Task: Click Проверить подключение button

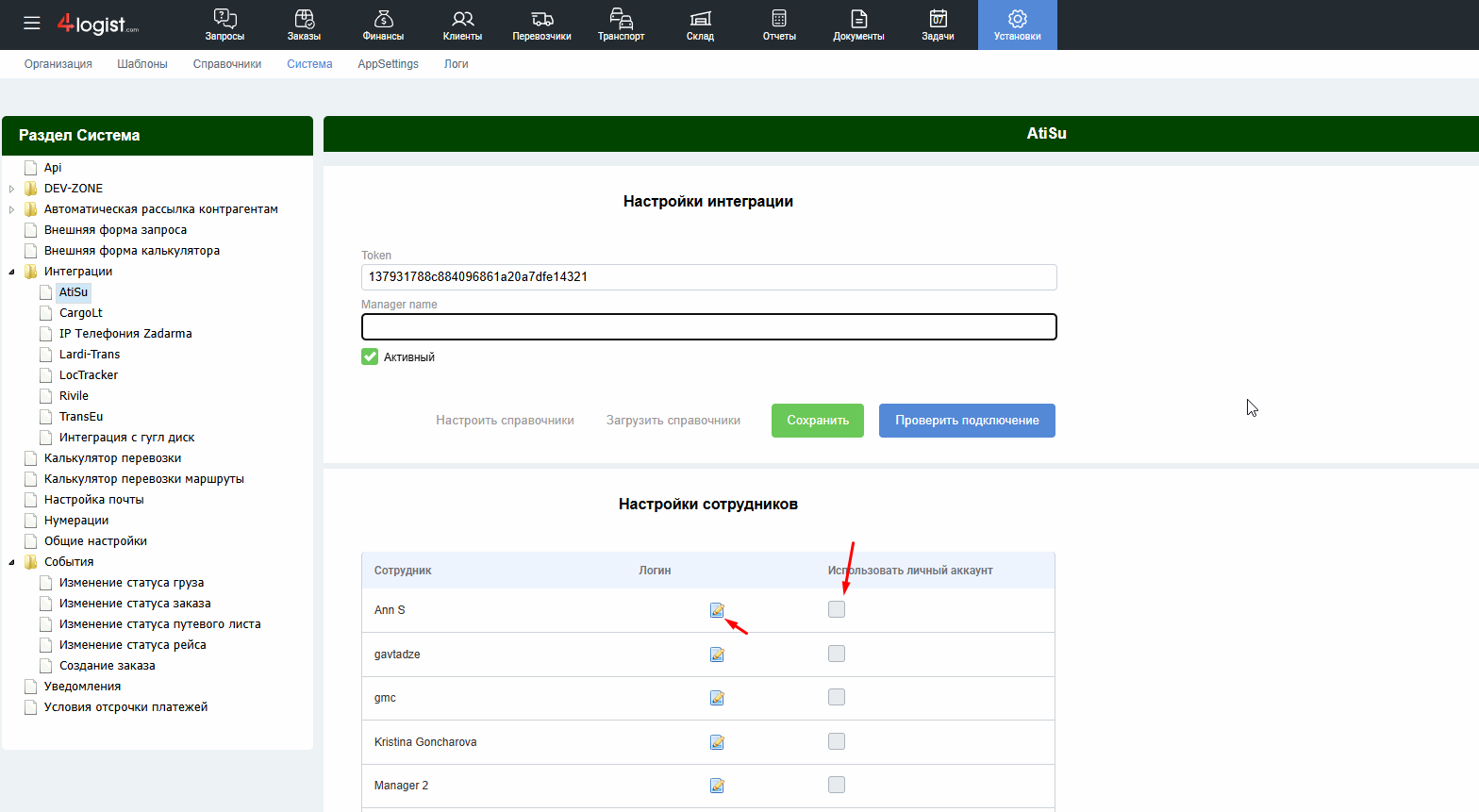Action: 967,421
